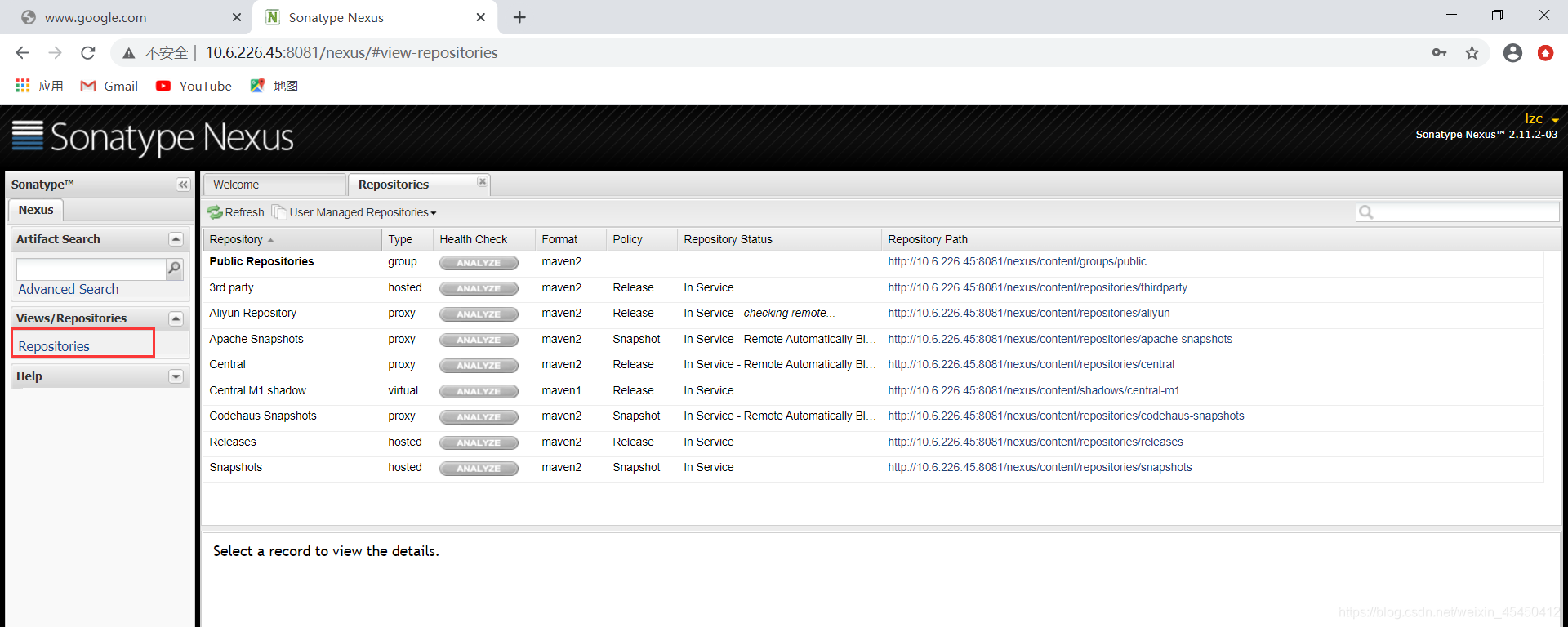Viewport: 1568px width, 627px height.
Task: Sort by the Format column header
Action: point(571,239)
